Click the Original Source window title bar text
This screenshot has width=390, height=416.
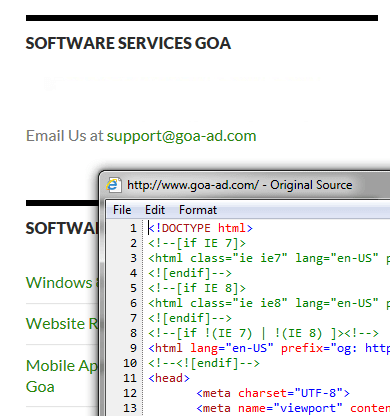[x=240, y=185]
